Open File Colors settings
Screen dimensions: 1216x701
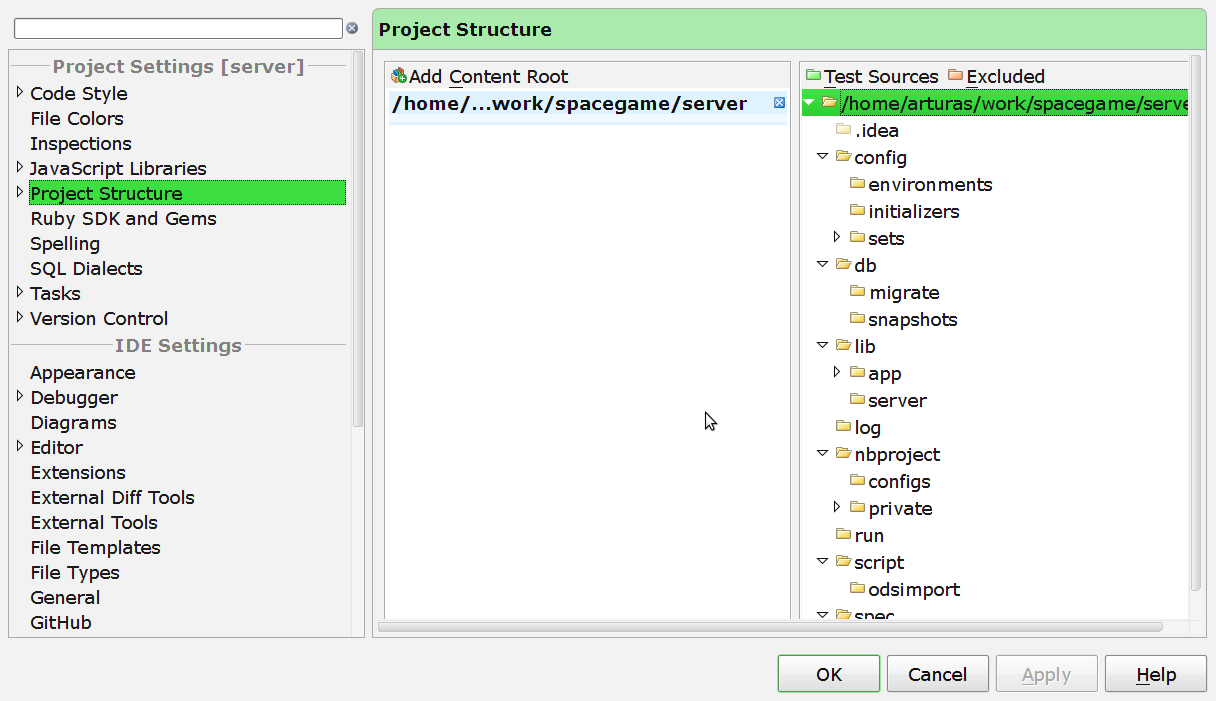tap(77, 118)
